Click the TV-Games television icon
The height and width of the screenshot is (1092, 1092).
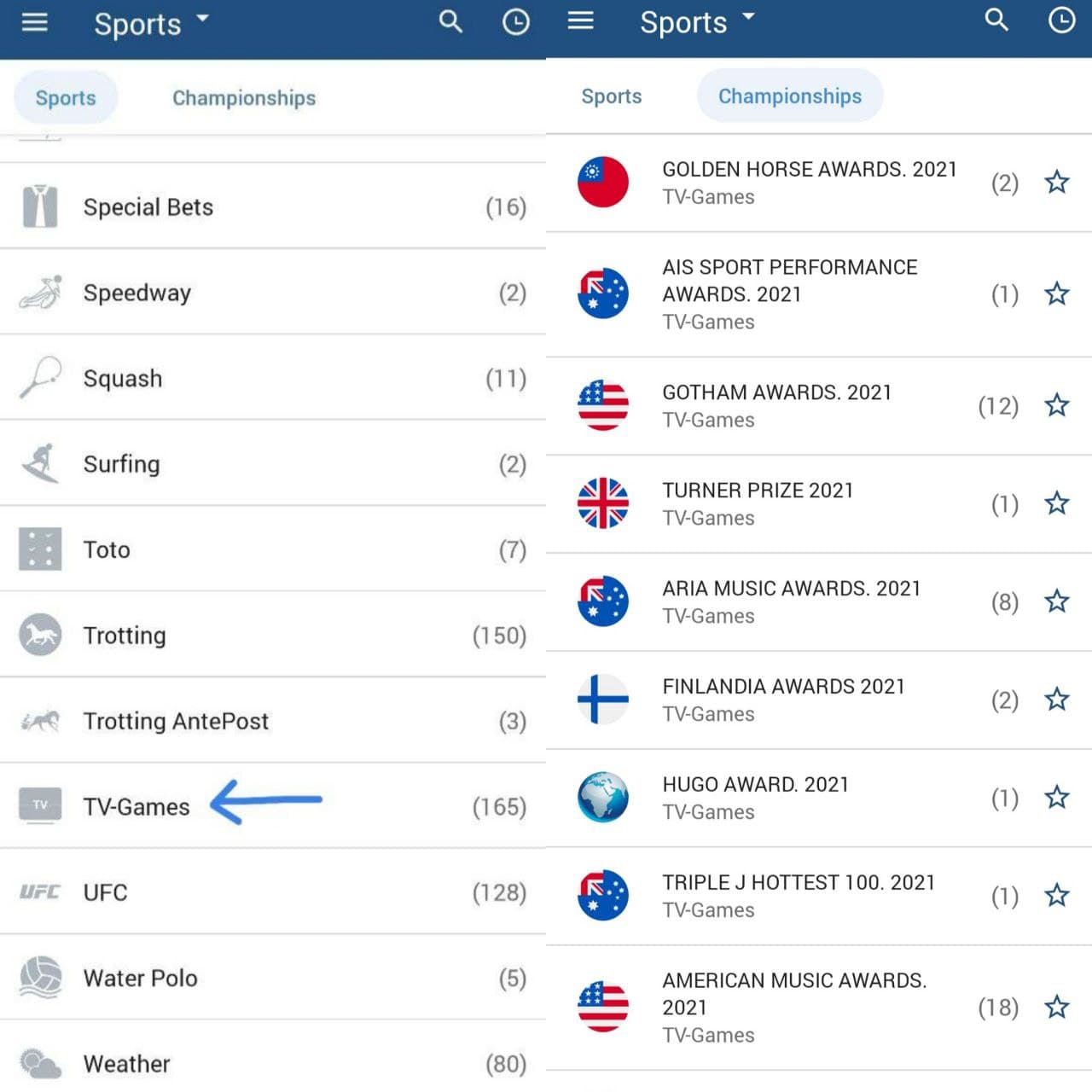pos(40,805)
